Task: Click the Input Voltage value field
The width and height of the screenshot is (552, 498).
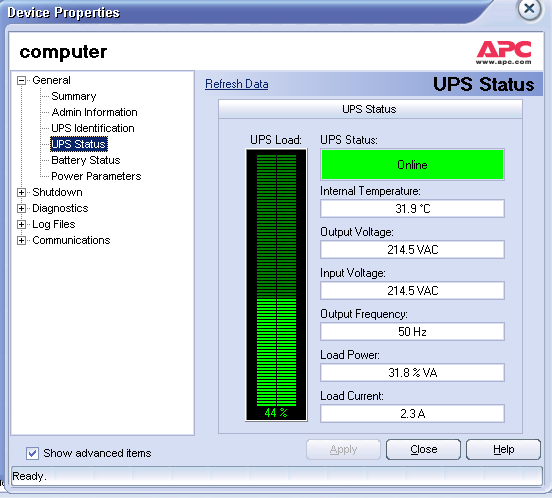Action: pyautogui.click(x=412, y=290)
